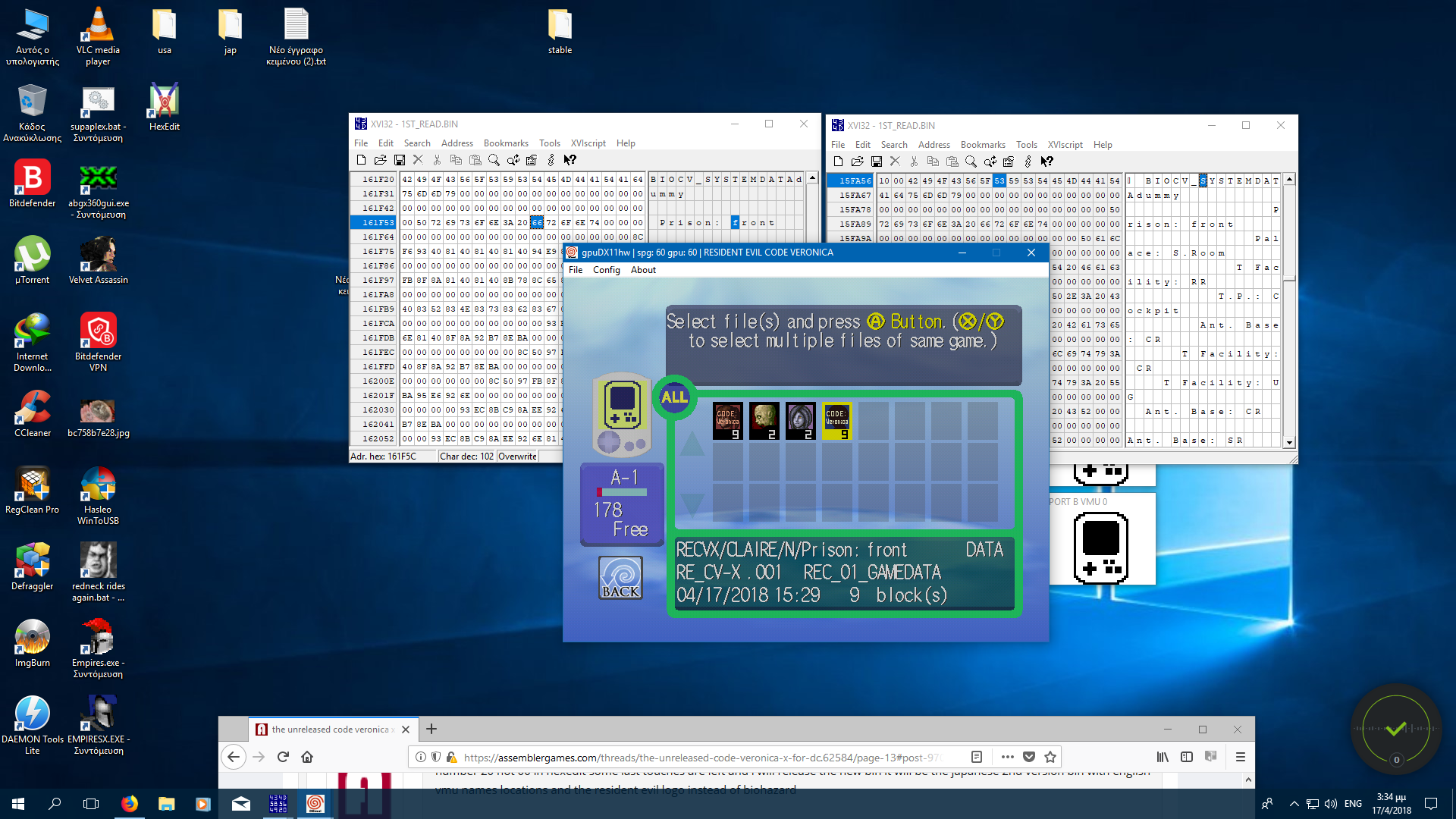The image size is (1456, 819).
Task: Click Open file icon in left XVI32 window
Action: coord(381,160)
